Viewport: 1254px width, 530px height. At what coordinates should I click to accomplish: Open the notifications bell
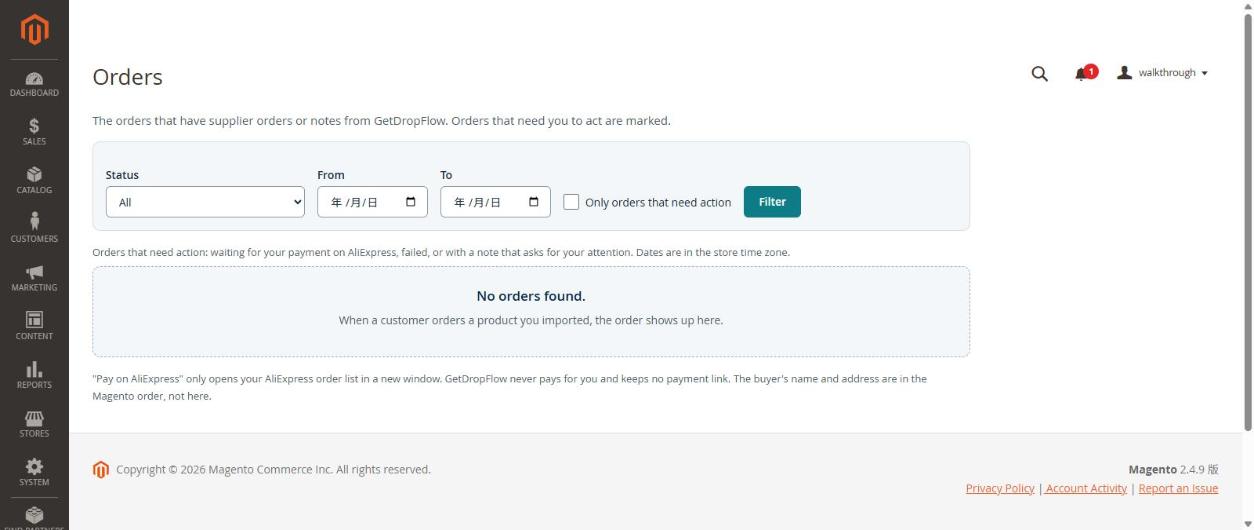pos(1084,73)
